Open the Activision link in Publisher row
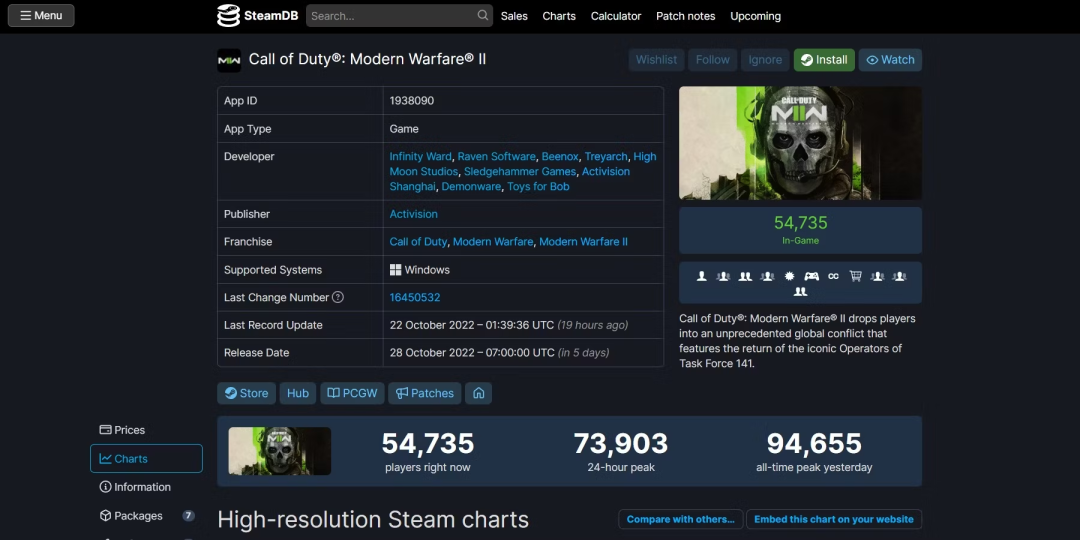 point(413,214)
